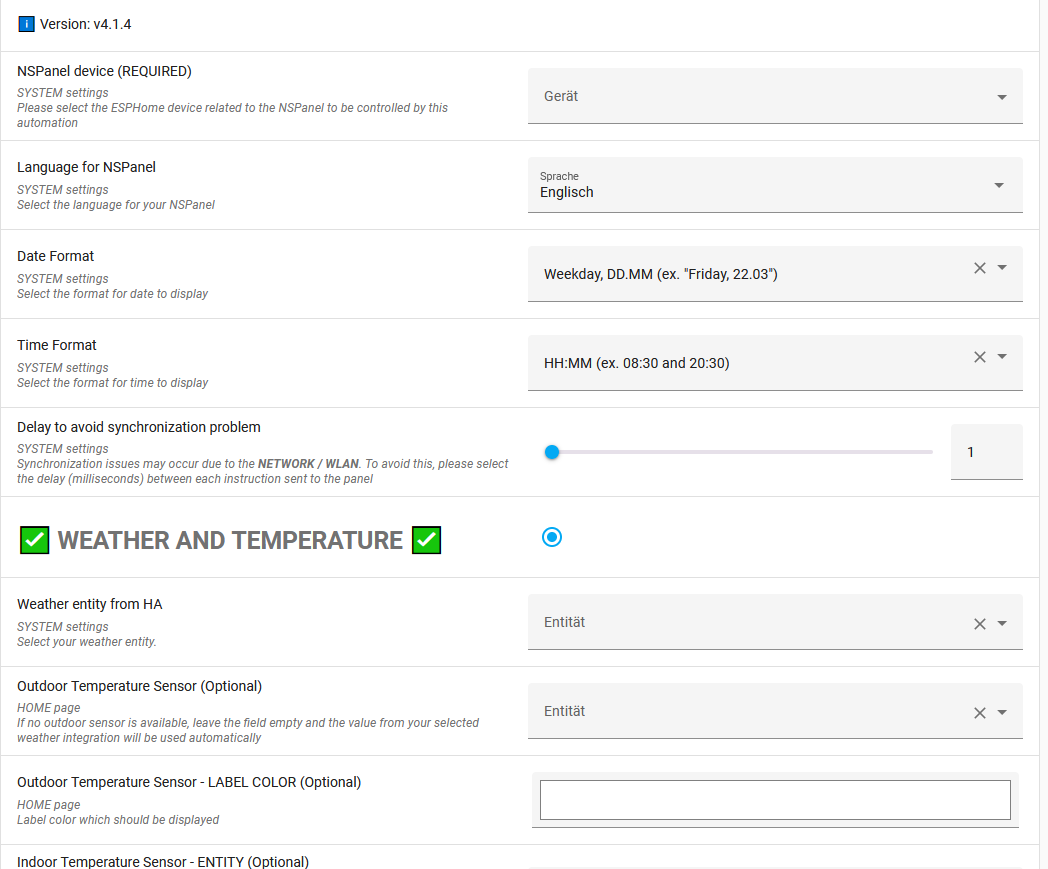
Task: Click the synchronization delay slider handle
Action: (551, 452)
